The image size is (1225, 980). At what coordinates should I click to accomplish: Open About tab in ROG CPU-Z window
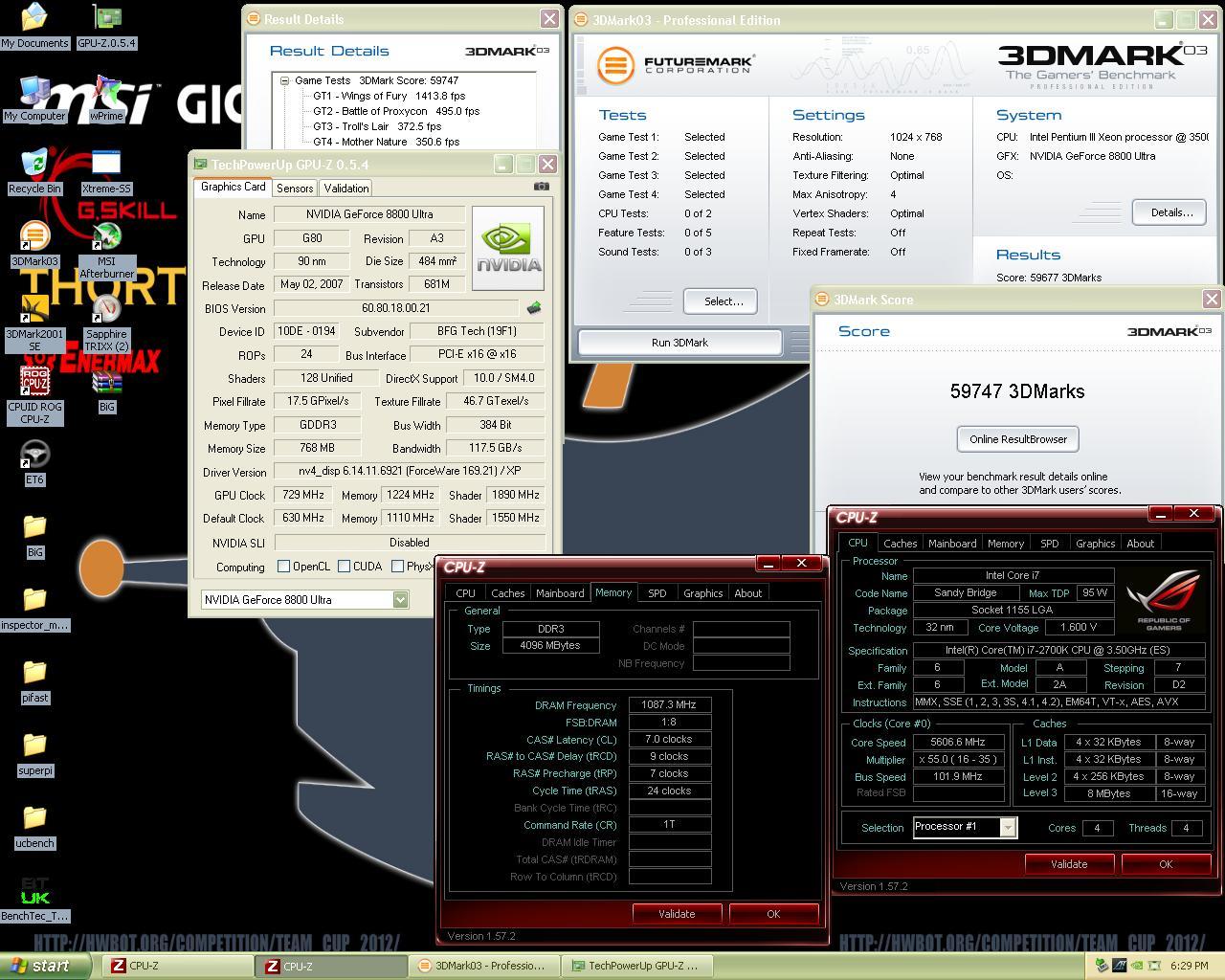coord(1140,544)
